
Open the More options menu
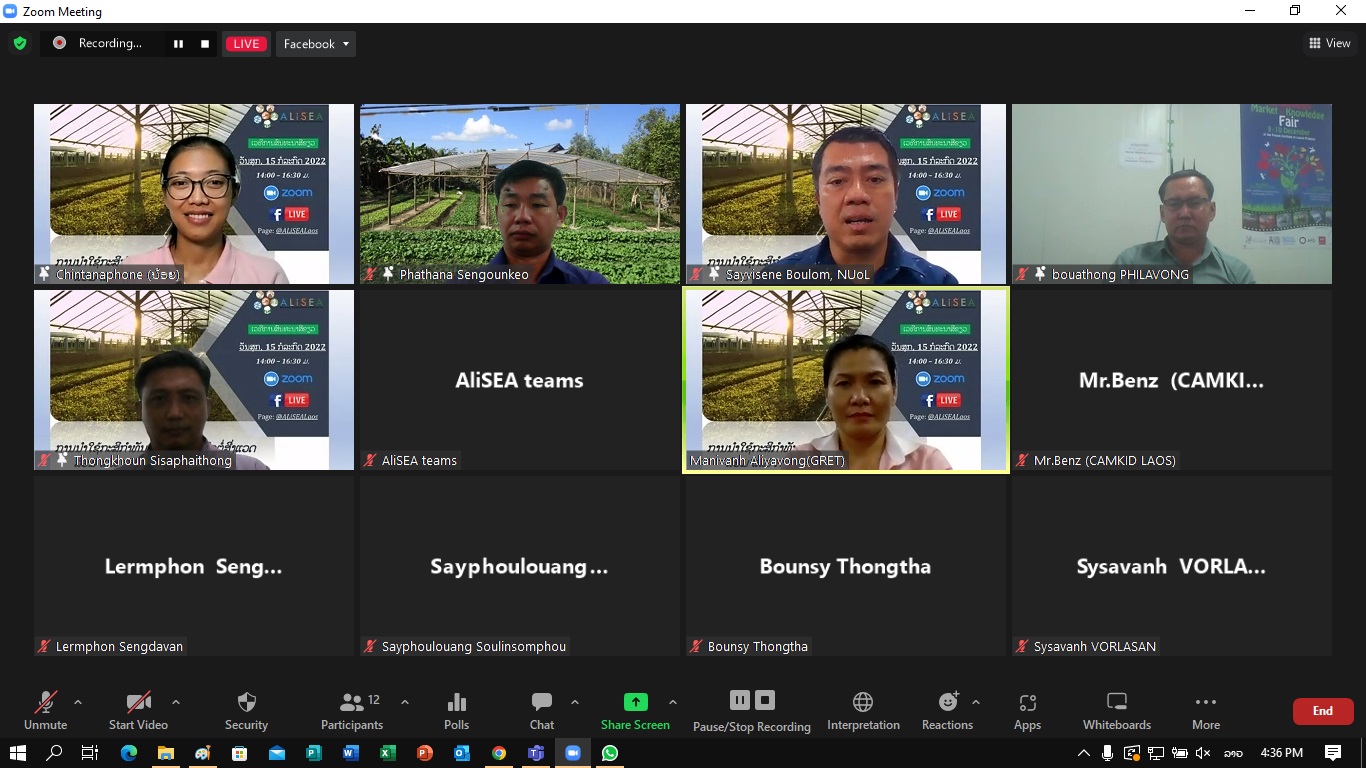tap(1205, 710)
